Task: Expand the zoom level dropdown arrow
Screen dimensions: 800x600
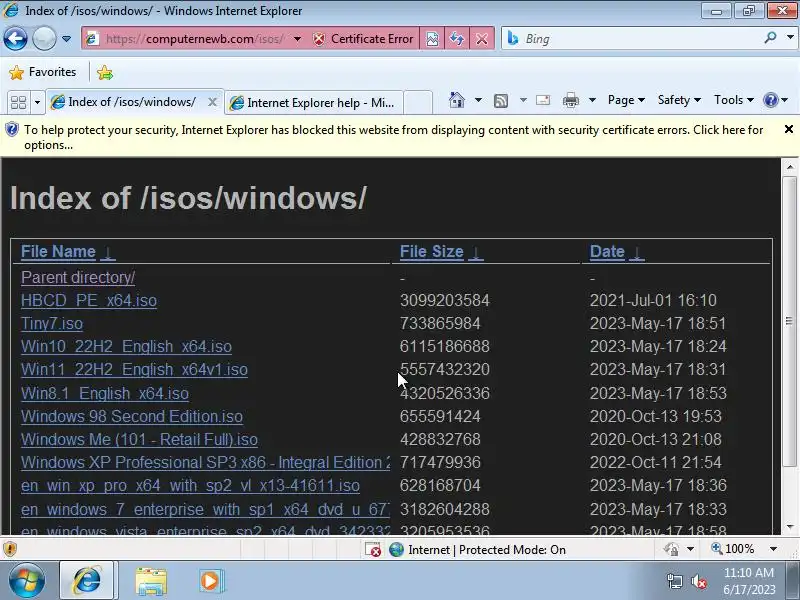Action: (773, 549)
